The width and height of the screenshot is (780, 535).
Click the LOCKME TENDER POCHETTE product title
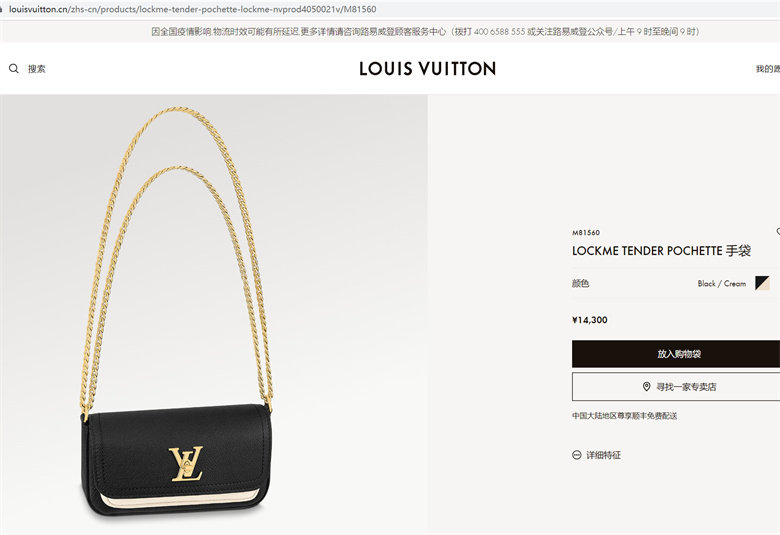(x=661, y=251)
